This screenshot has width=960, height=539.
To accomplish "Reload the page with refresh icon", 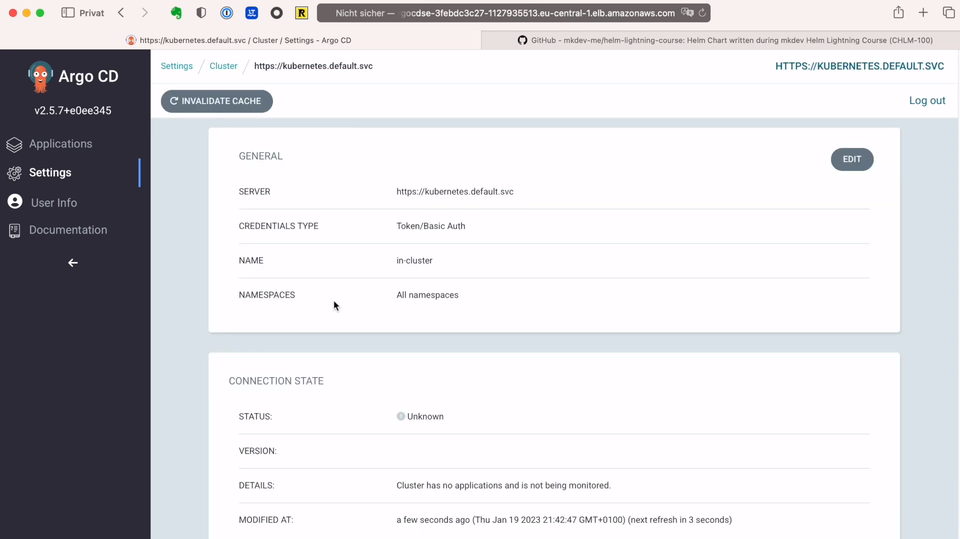I will point(702,13).
